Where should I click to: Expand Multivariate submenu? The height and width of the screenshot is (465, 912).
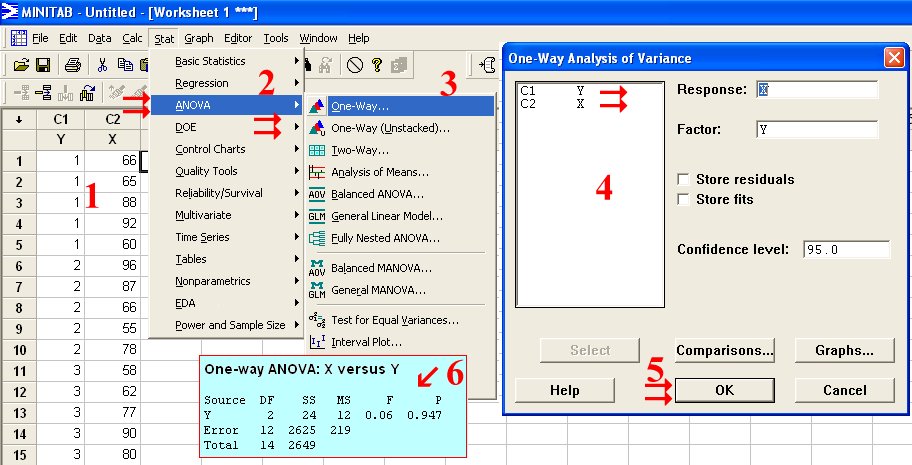point(227,215)
